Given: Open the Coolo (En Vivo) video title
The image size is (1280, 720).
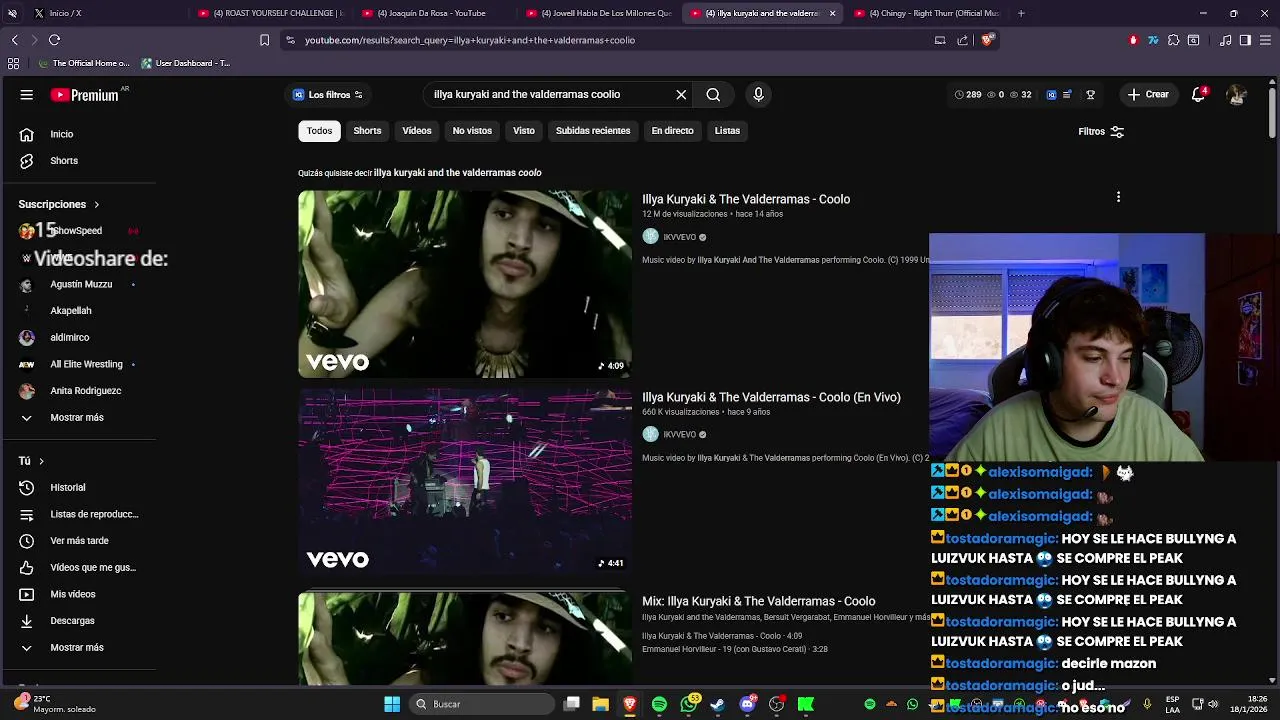Looking at the screenshot, I should click(771, 397).
